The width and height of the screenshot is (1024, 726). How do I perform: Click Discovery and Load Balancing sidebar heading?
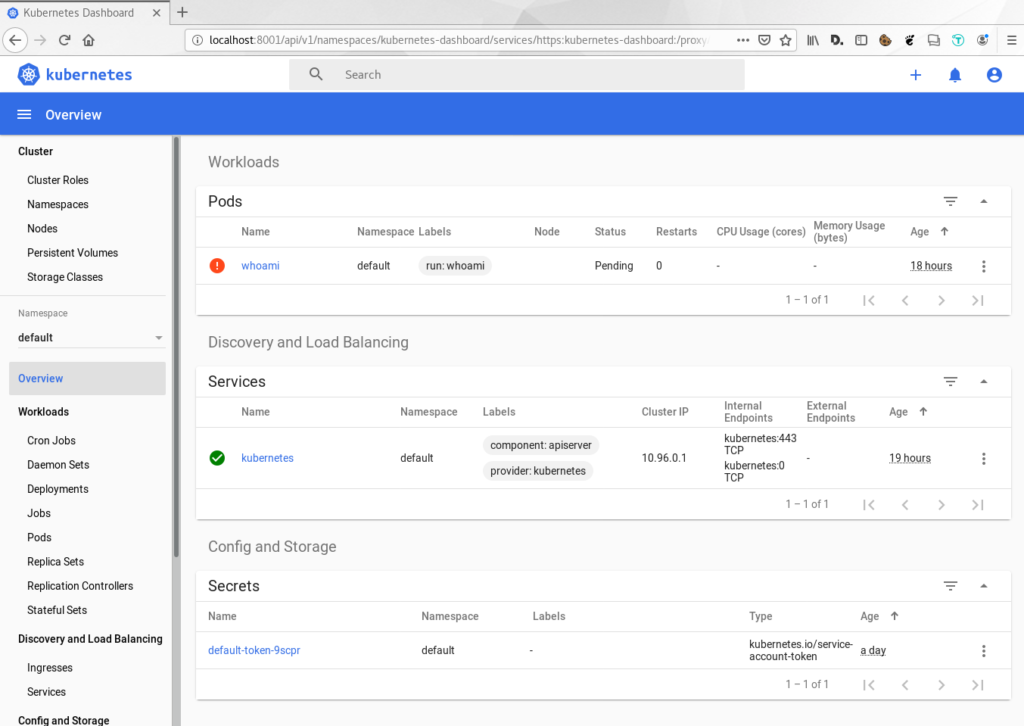pos(90,639)
